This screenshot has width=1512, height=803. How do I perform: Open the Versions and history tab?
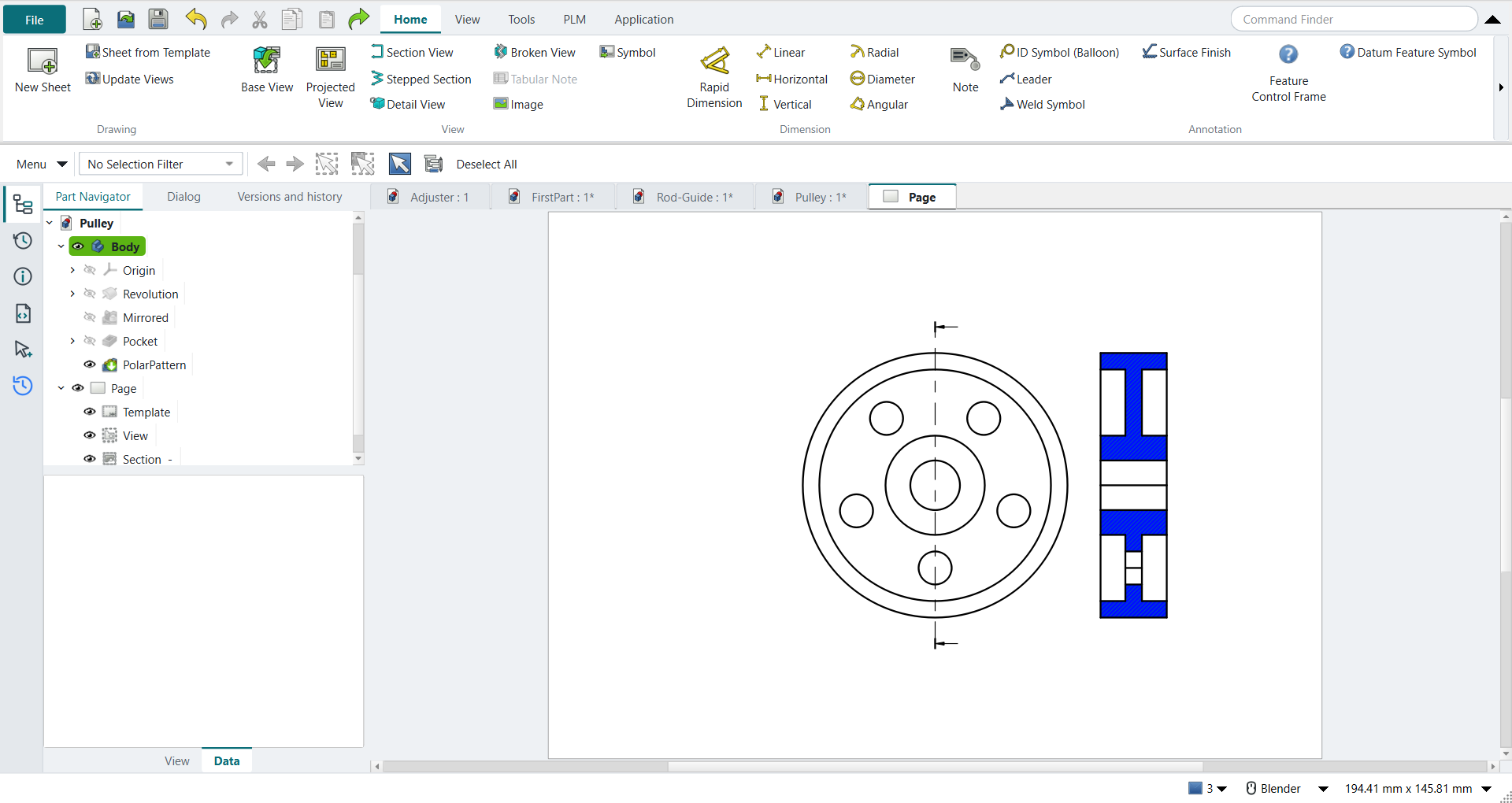[x=290, y=197]
